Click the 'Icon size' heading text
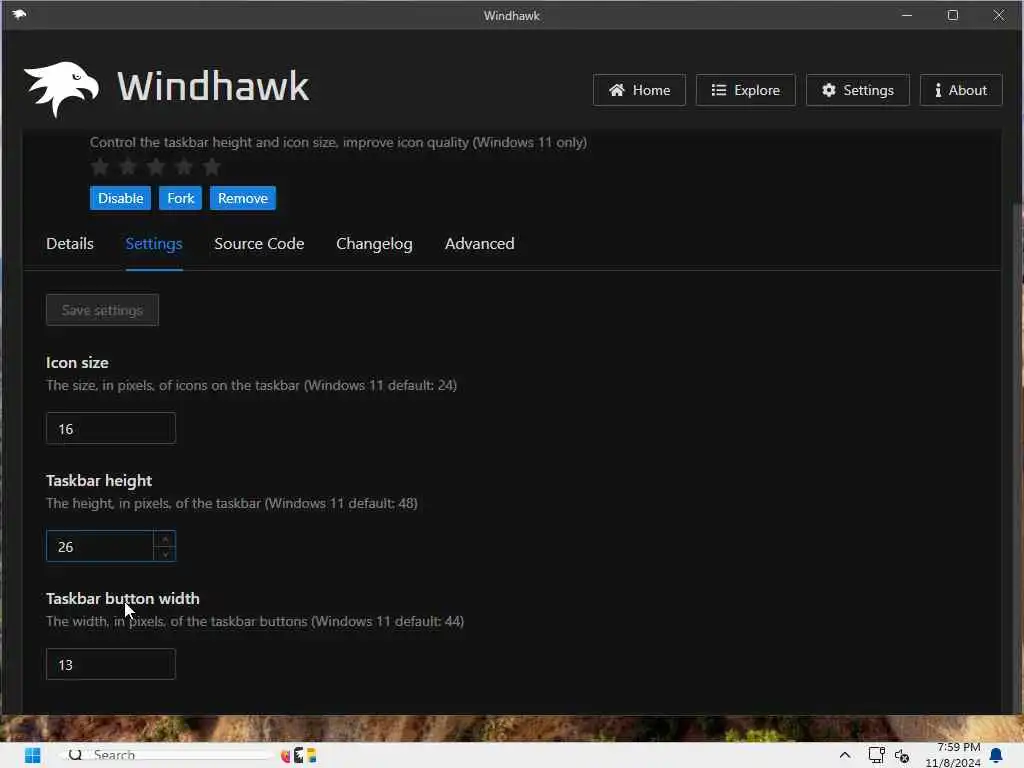This screenshot has width=1024, height=768. [77, 362]
